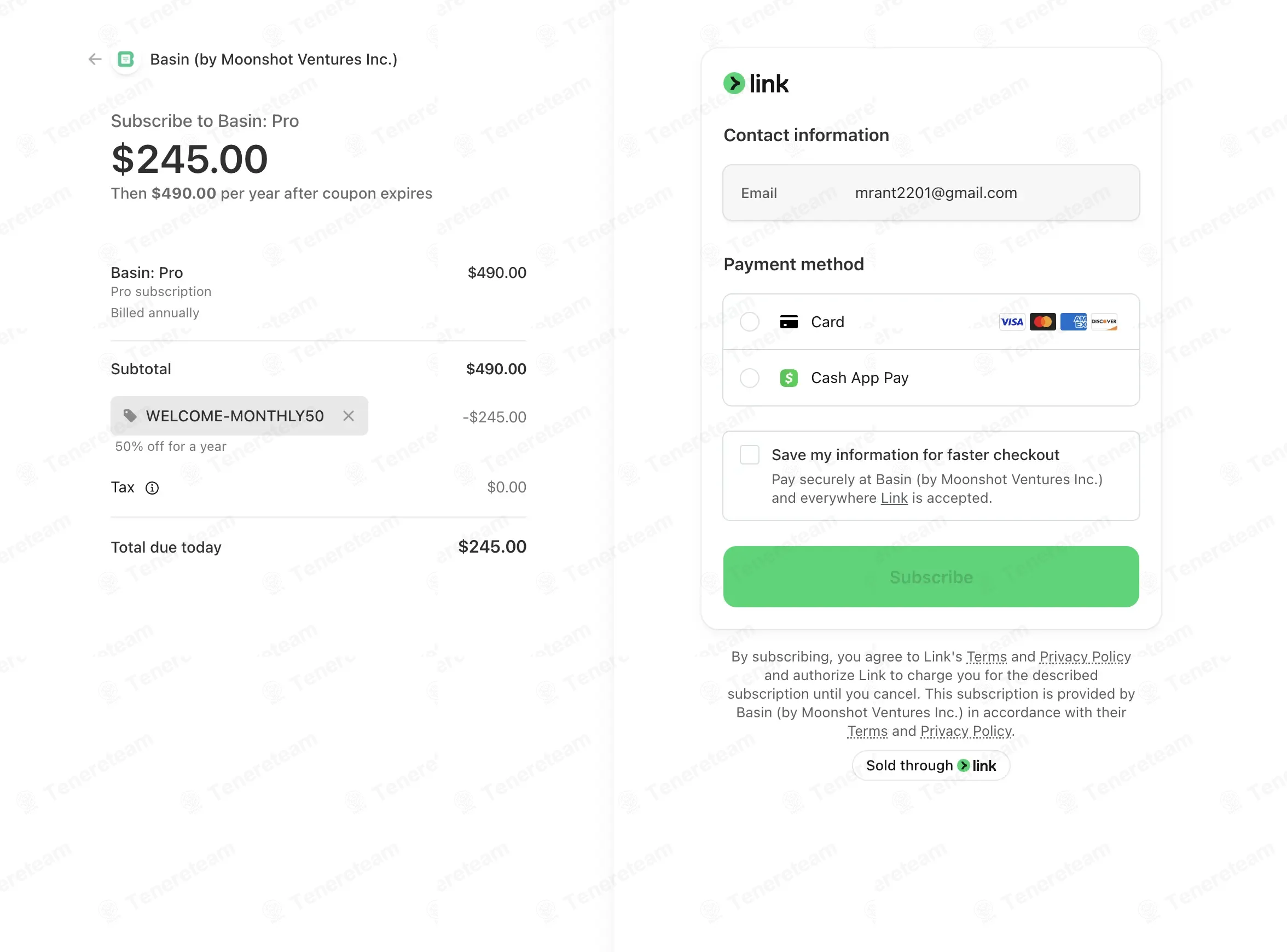Select the Cash App Pay radio button

pyautogui.click(x=749, y=378)
